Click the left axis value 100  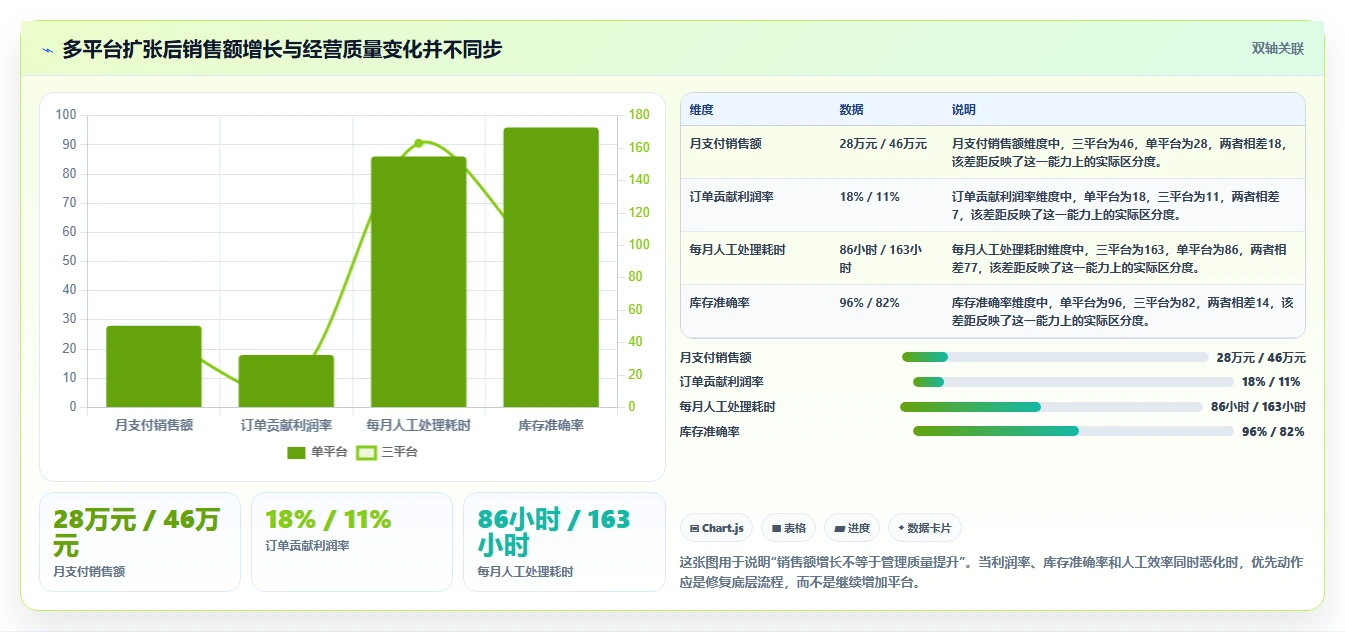coord(66,115)
